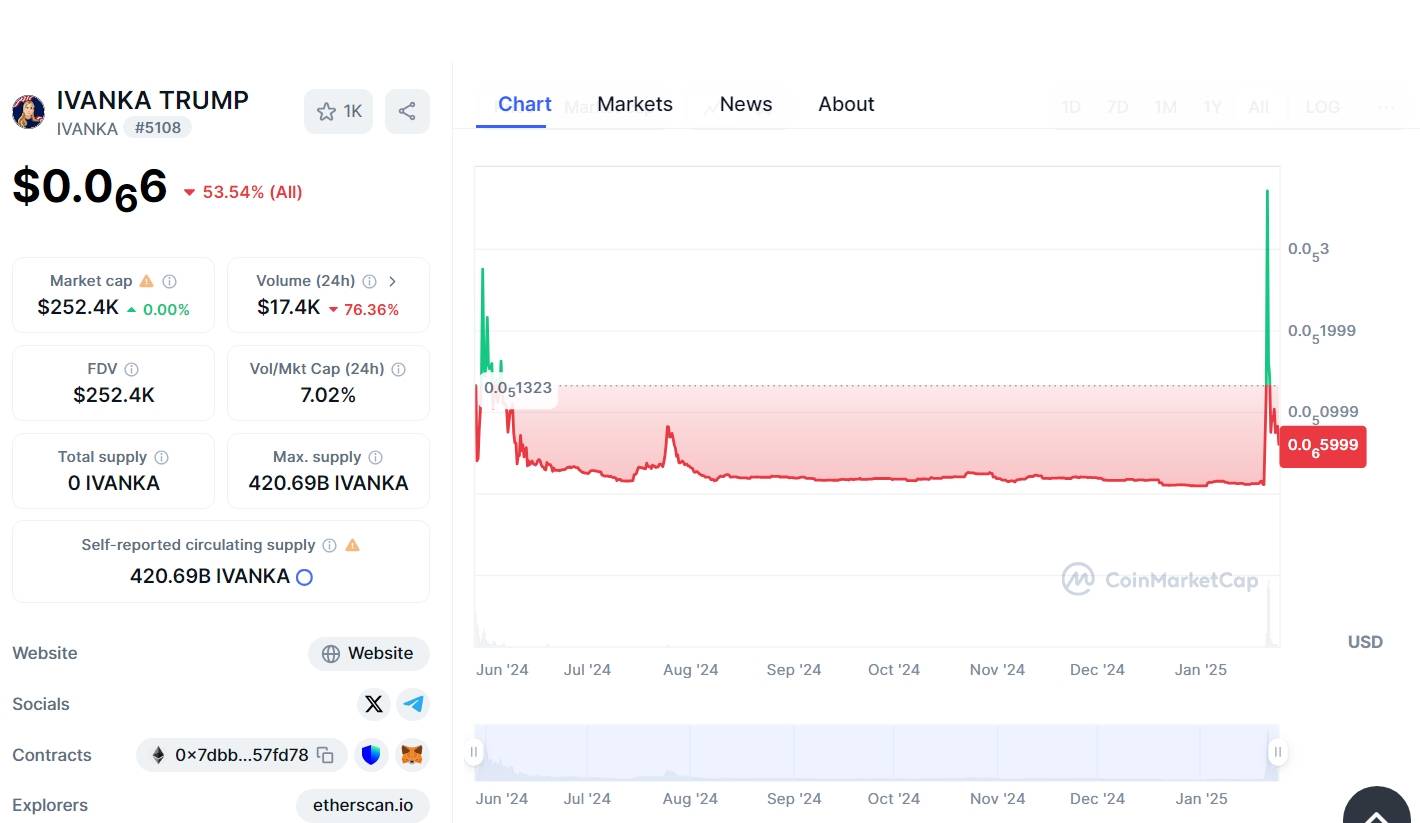Add IVANKA to watchlist star button
Image resolution: width=1420 pixels, height=823 pixels.
(x=338, y=111)
